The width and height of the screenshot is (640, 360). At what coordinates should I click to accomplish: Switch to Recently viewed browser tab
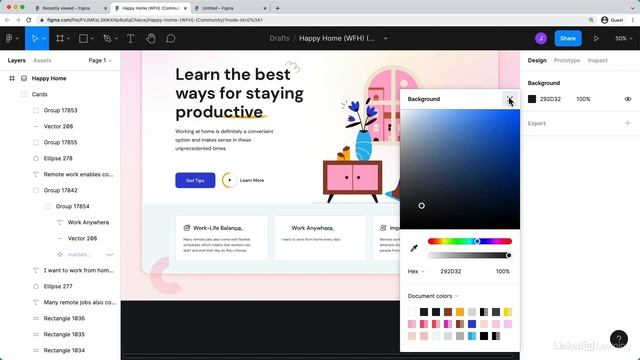[69, 8]
